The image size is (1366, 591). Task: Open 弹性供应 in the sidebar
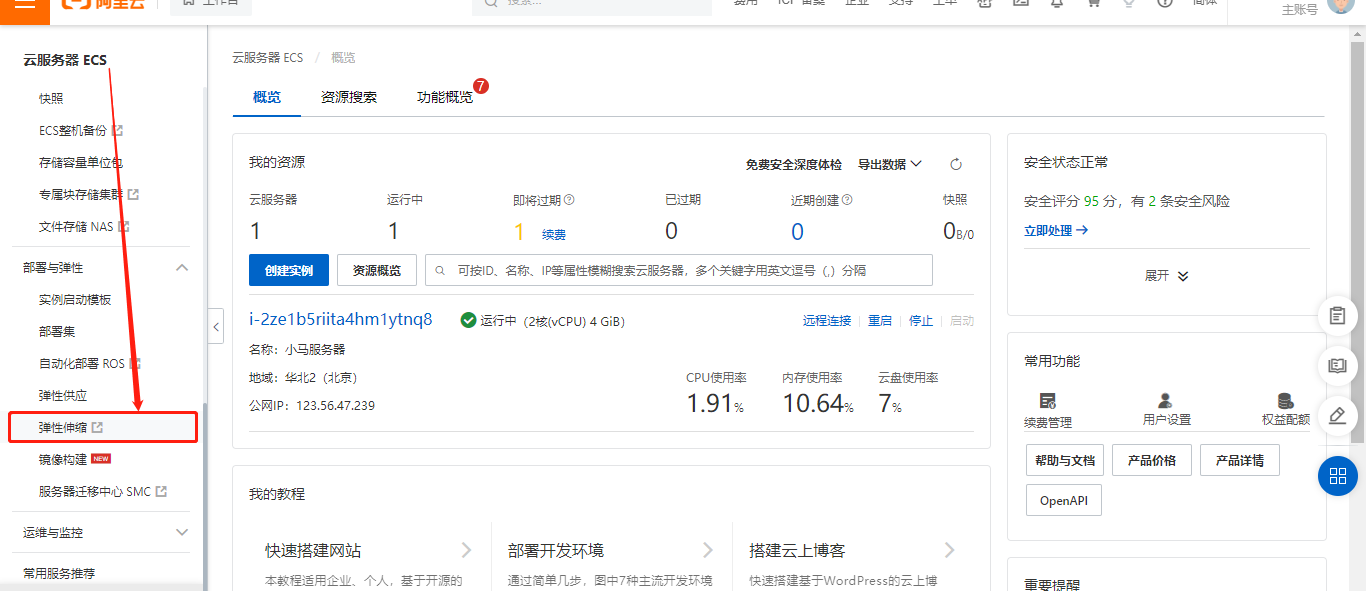coord(63,396)
